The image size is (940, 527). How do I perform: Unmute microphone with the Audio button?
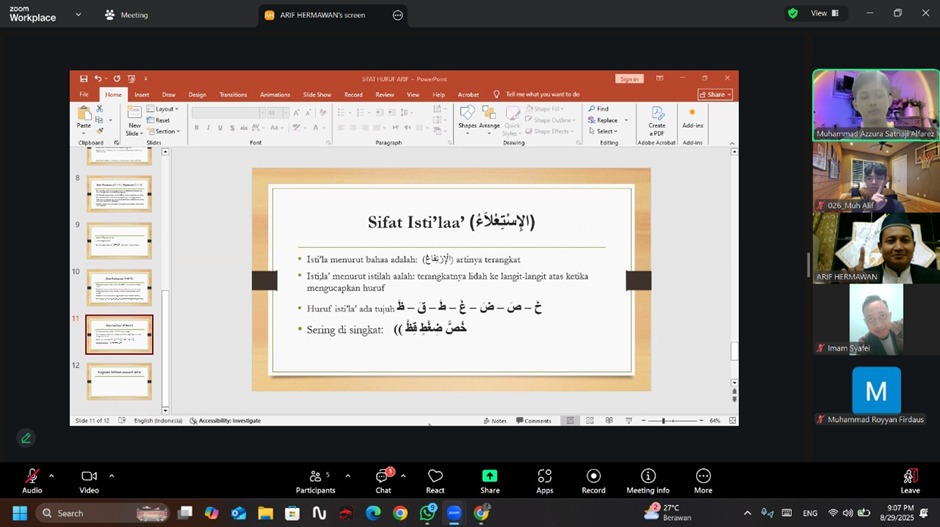coord(32,480)
